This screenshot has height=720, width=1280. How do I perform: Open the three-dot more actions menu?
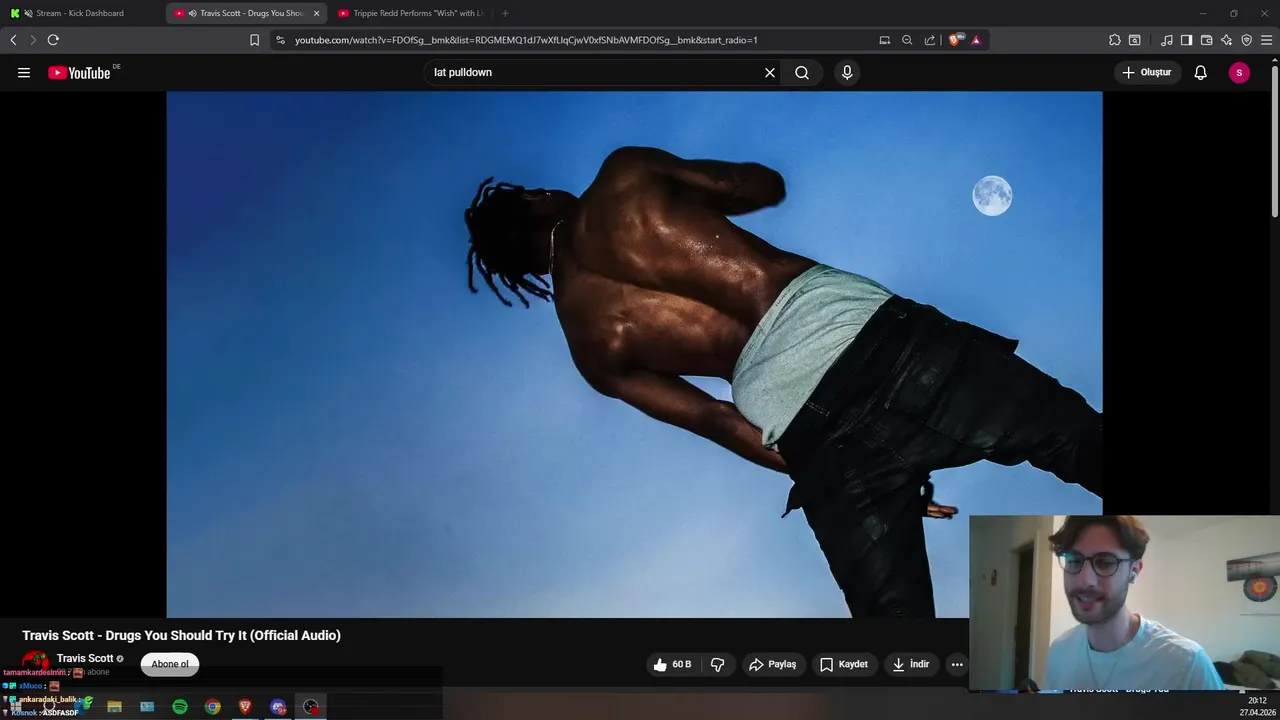(957, 664)
